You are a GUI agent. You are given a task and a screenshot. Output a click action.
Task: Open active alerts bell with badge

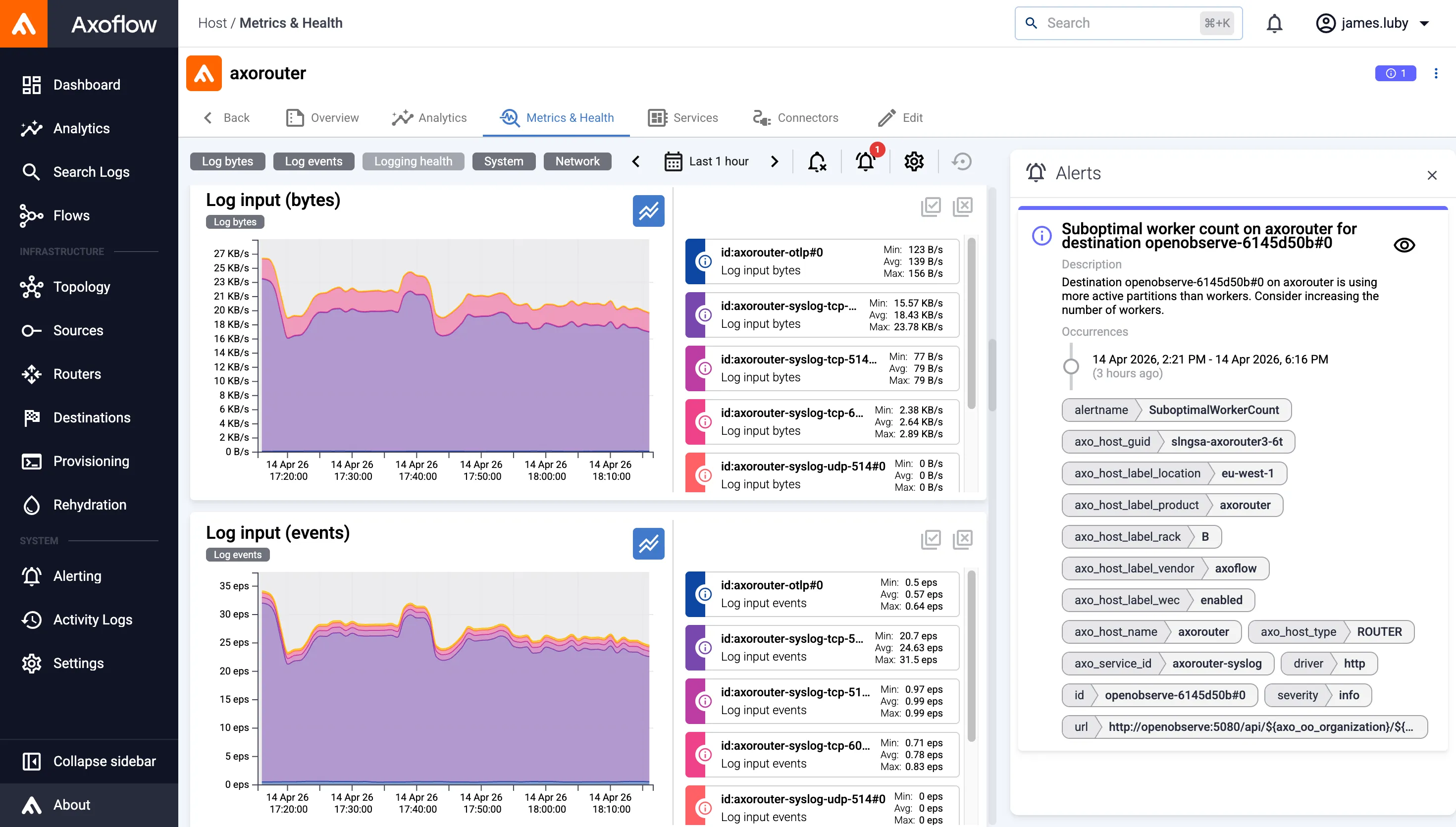click(866, 161)
